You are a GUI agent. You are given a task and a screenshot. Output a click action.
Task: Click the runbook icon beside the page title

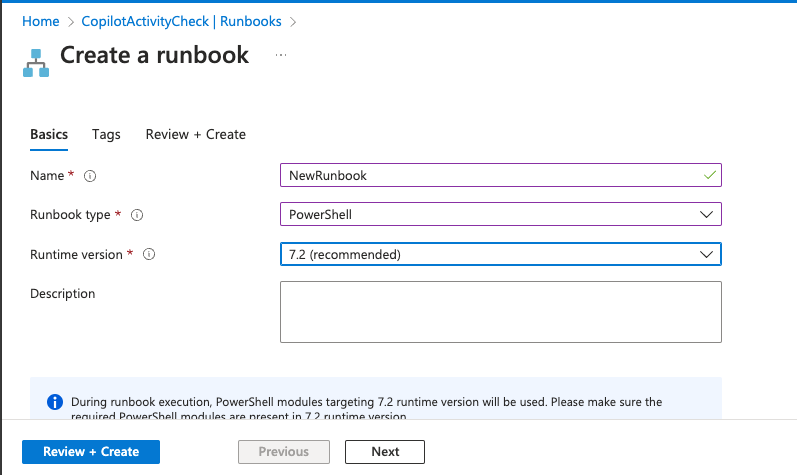tap(36, 62)
